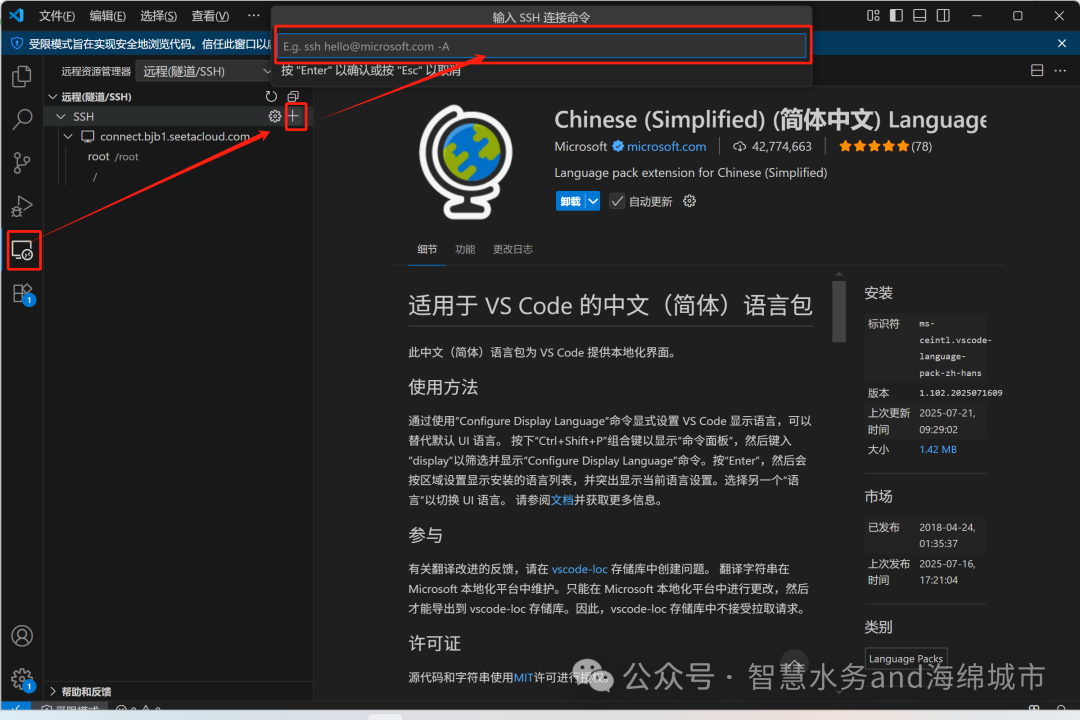Collapse the connect.bjb1.seetacloud.com host node
1080x720 pixels.
[68, 136]
